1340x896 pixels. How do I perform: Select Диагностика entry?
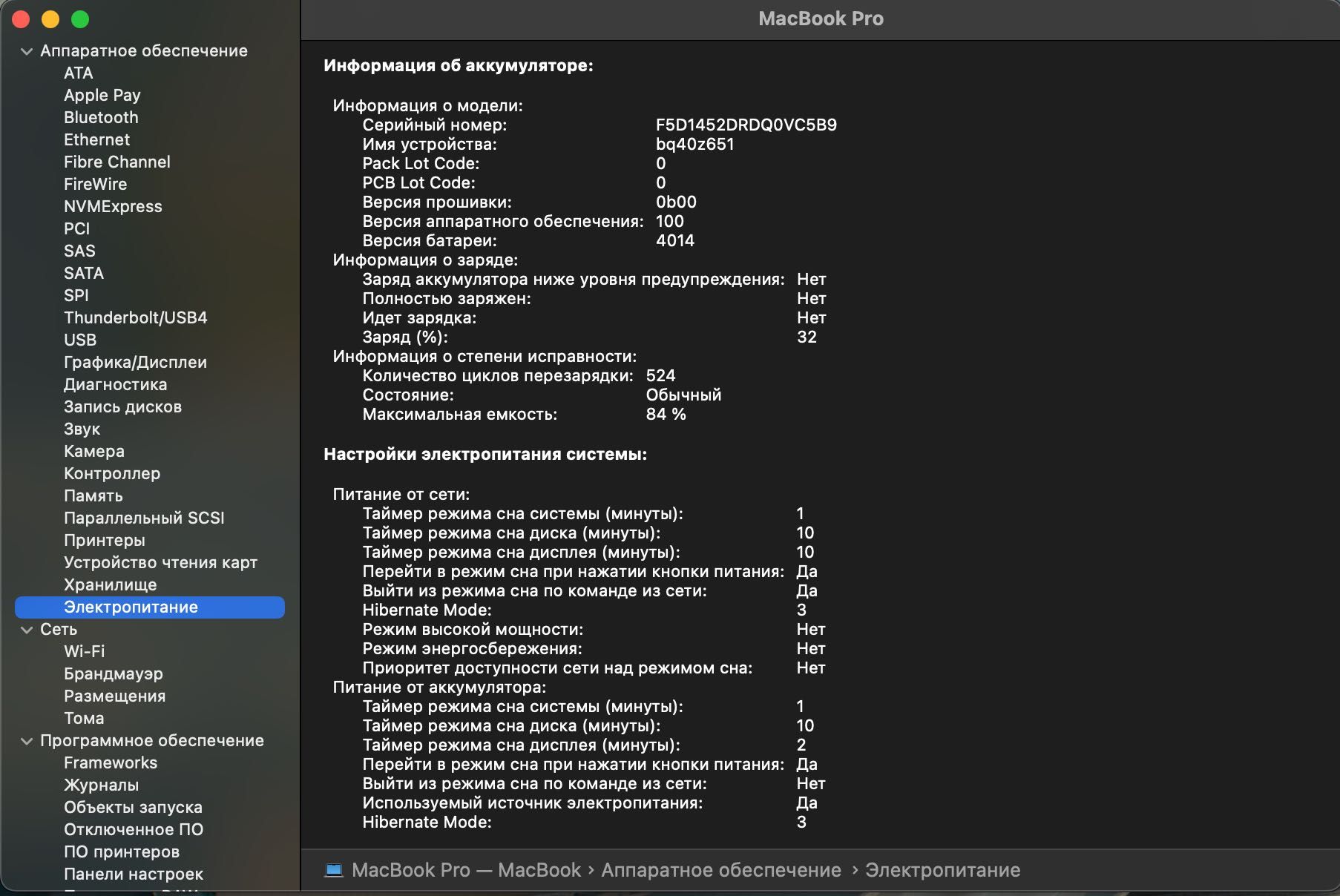[x=115, y=384]
